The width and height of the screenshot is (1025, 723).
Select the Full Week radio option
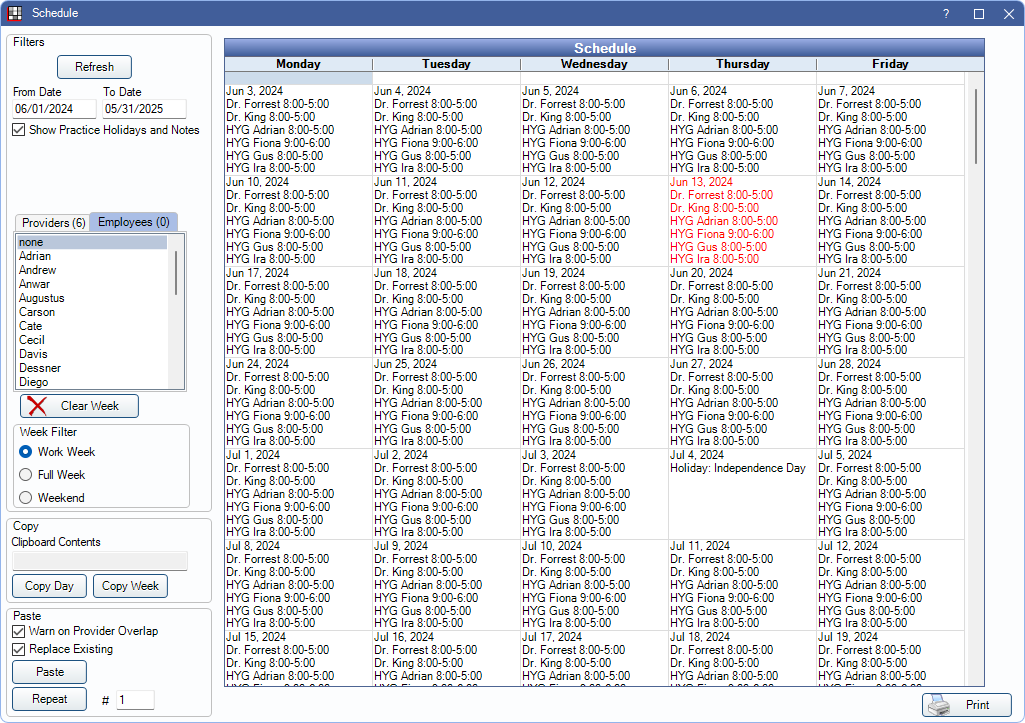pos(26,475)
